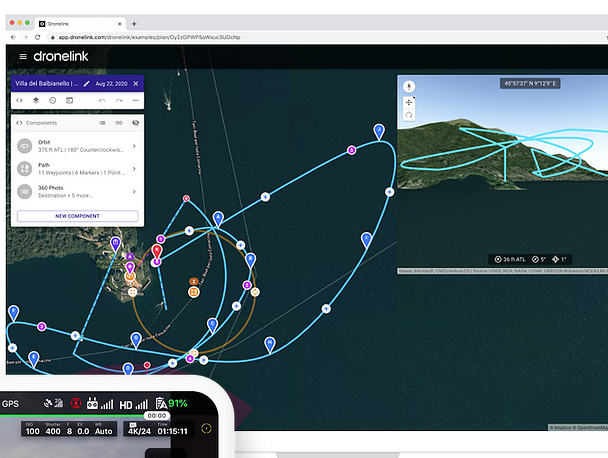Open the plan code view icon in toolbar
Screen dimensions: 608x458
coord(19,100)
